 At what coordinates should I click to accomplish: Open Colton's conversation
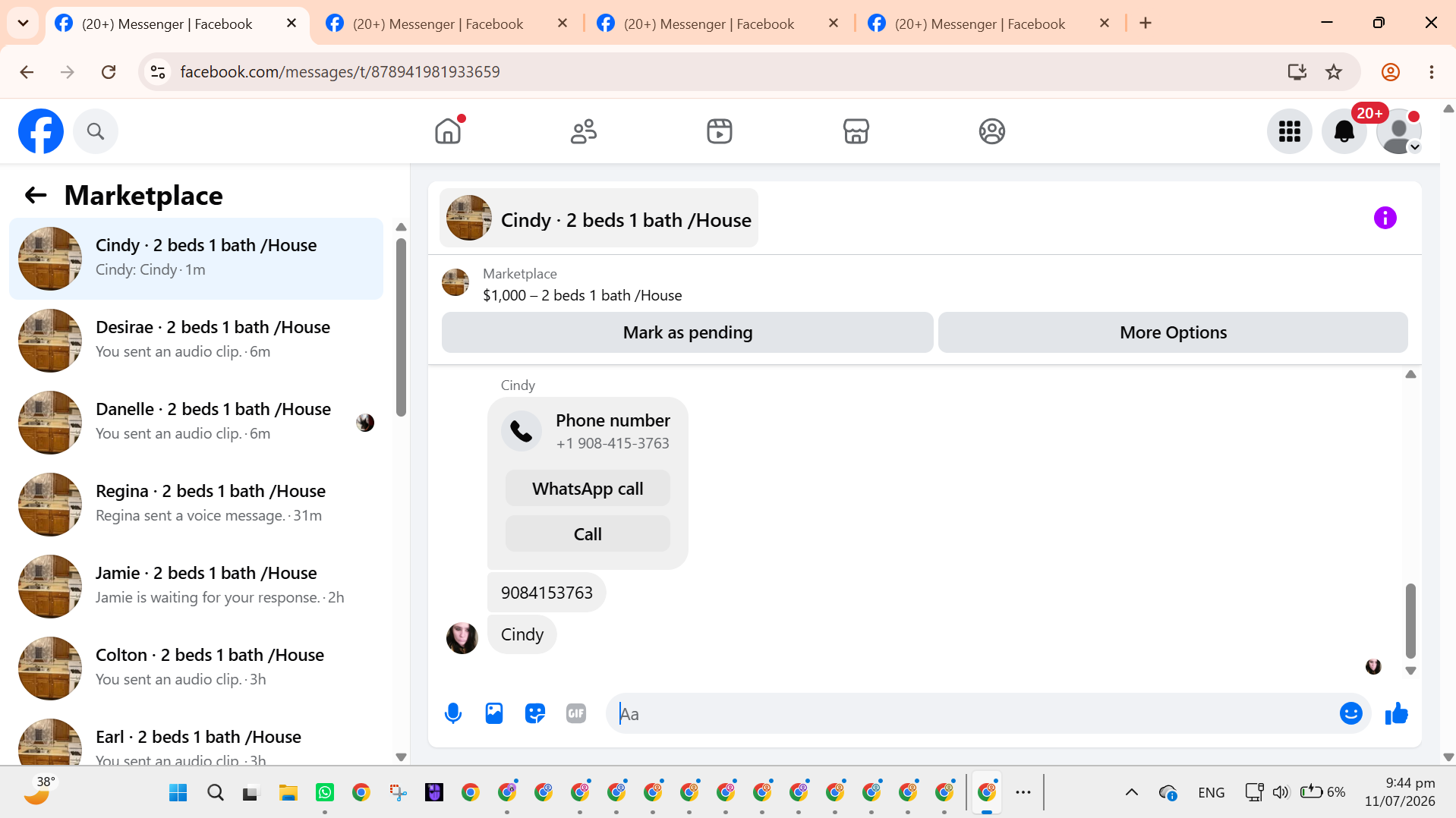[196, 669]
